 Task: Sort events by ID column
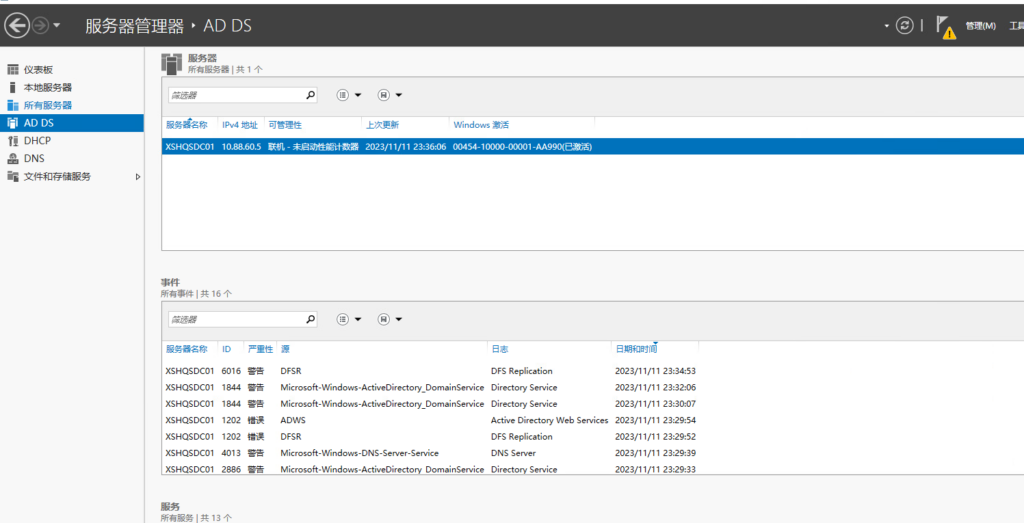pos(227,349)
